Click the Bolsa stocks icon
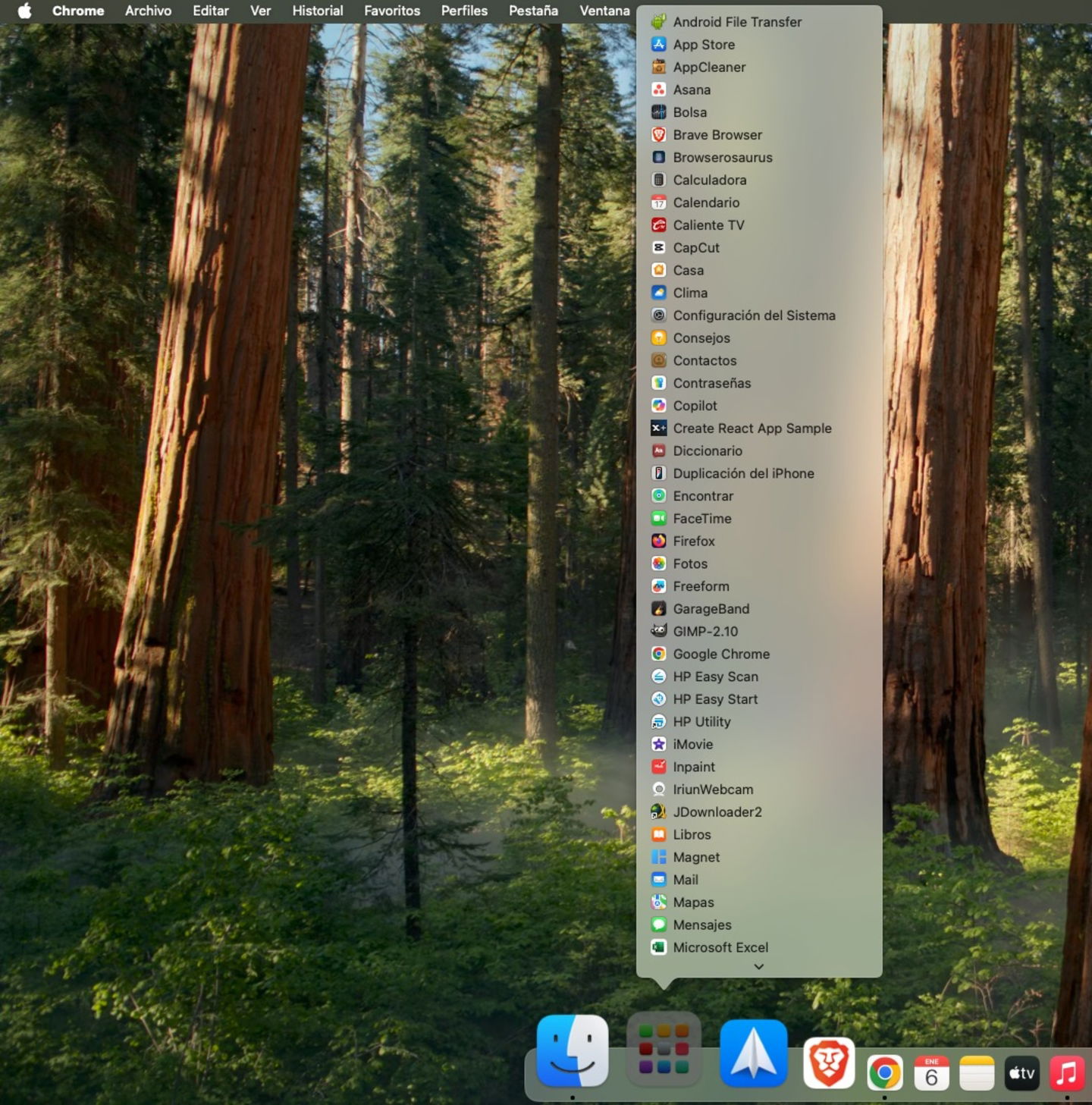Screen dimensions: 1092x1105 (659, 112)
